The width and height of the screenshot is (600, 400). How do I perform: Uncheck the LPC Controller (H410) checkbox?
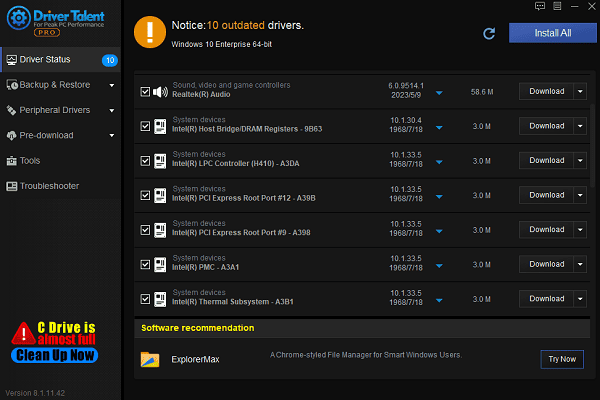(x=145, y=161)
